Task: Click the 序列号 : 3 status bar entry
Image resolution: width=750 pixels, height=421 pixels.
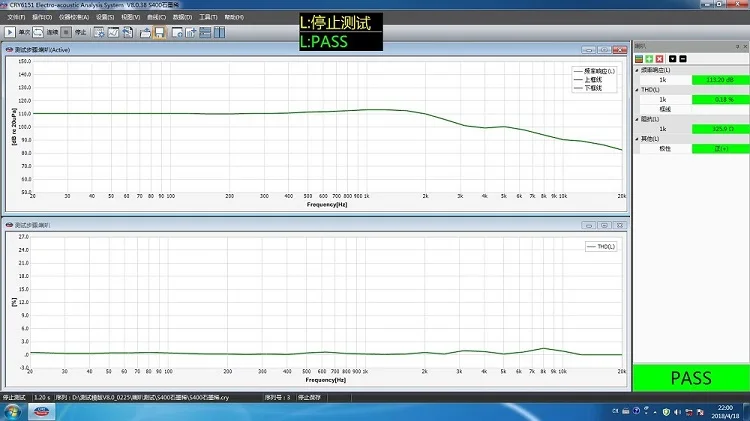Action: [277, 397]
